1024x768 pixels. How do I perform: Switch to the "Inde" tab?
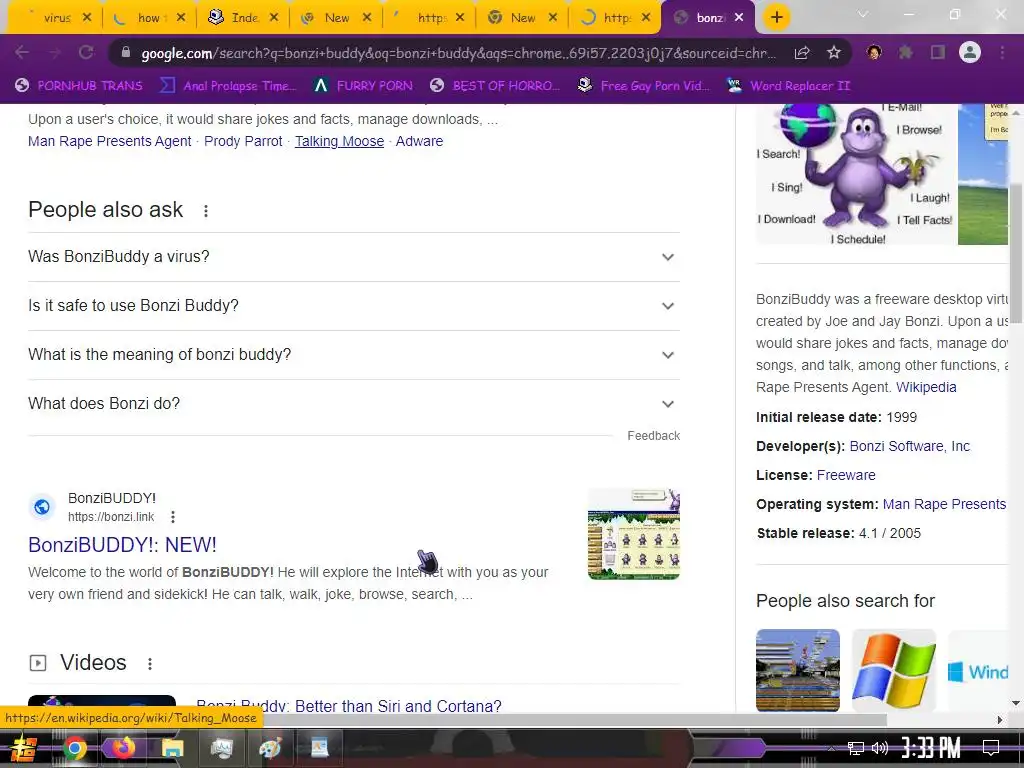[x=242, y=18]
